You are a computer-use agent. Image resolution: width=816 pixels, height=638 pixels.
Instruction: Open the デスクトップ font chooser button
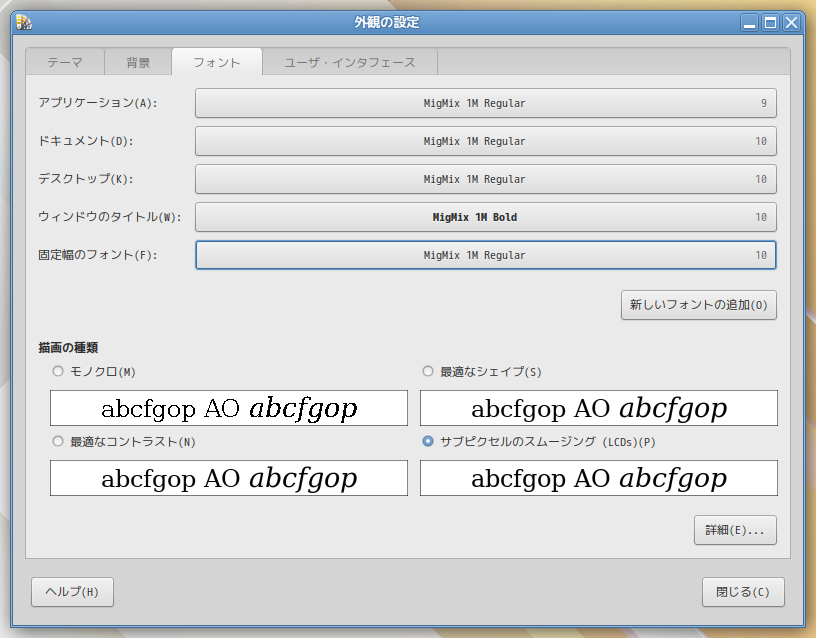click(x=486, y=179)
